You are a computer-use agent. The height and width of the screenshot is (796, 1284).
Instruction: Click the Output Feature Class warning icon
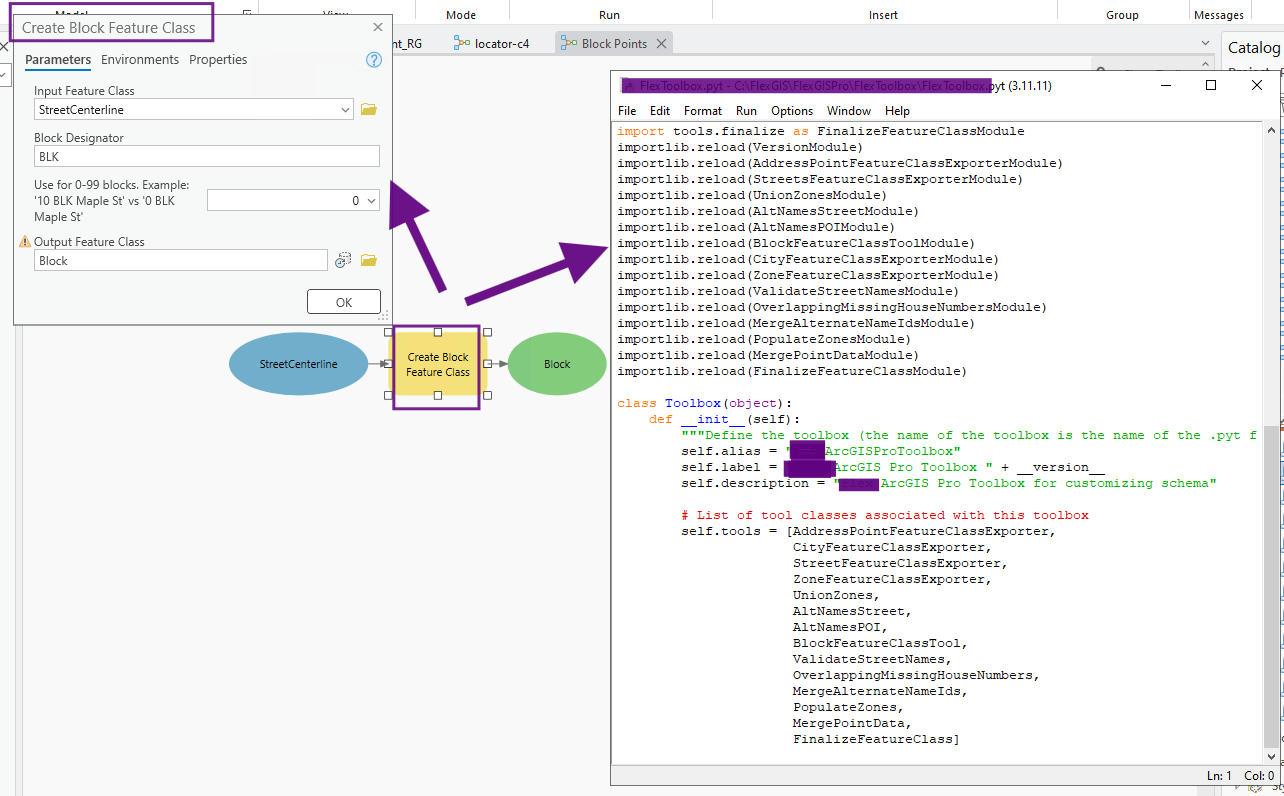pos(25,242)
